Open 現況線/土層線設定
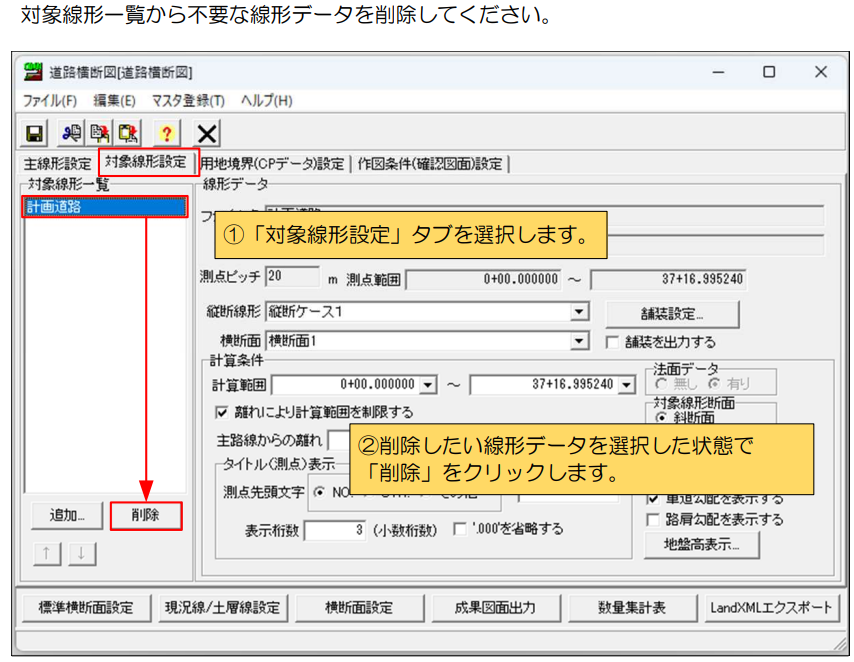This screenshot has width=854, height=662. (222, 608)
